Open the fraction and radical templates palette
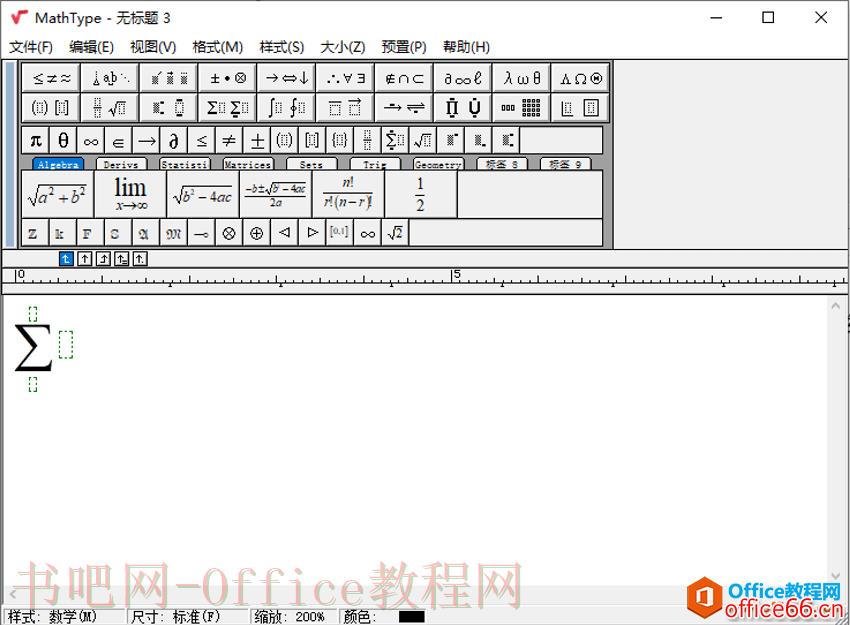850x625 pixels. [x=110, y=107]
